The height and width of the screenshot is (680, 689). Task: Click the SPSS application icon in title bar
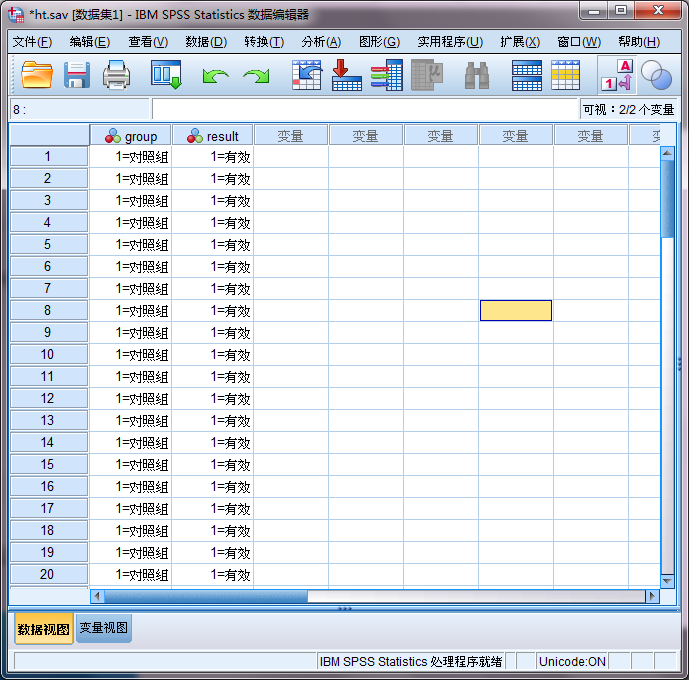pyautogui.click(x=16, y=14)
